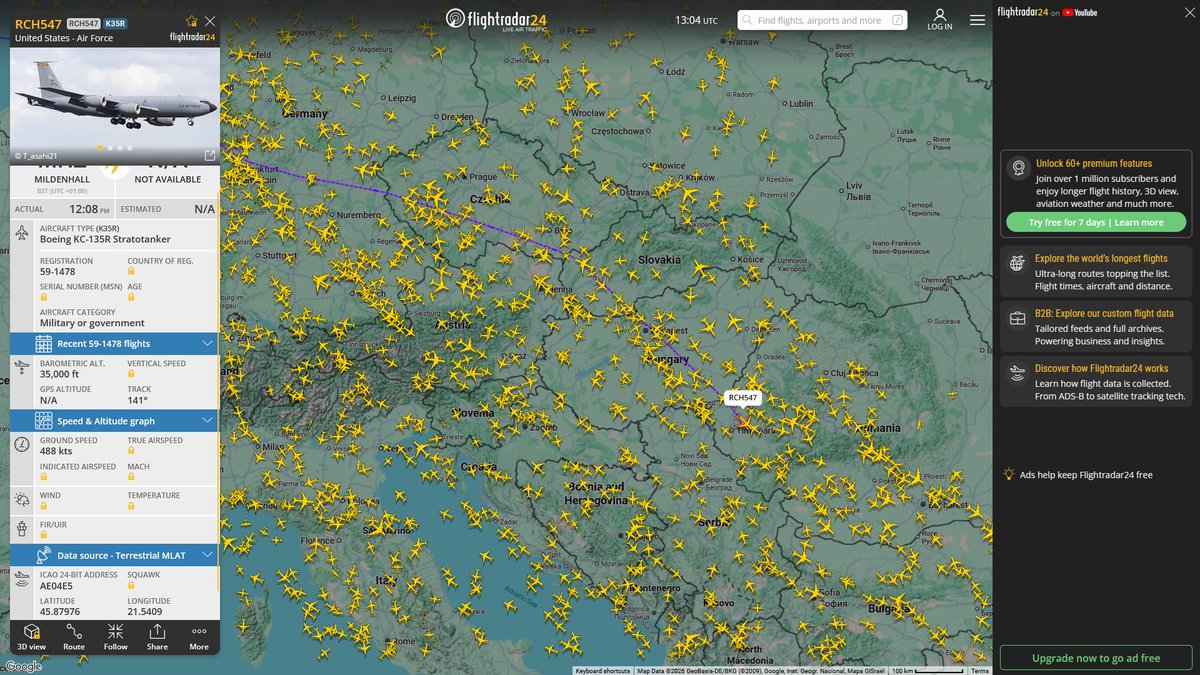Select the second photo carousel dot
This screenshot has height=675, width=1200.
coord(109,148)
